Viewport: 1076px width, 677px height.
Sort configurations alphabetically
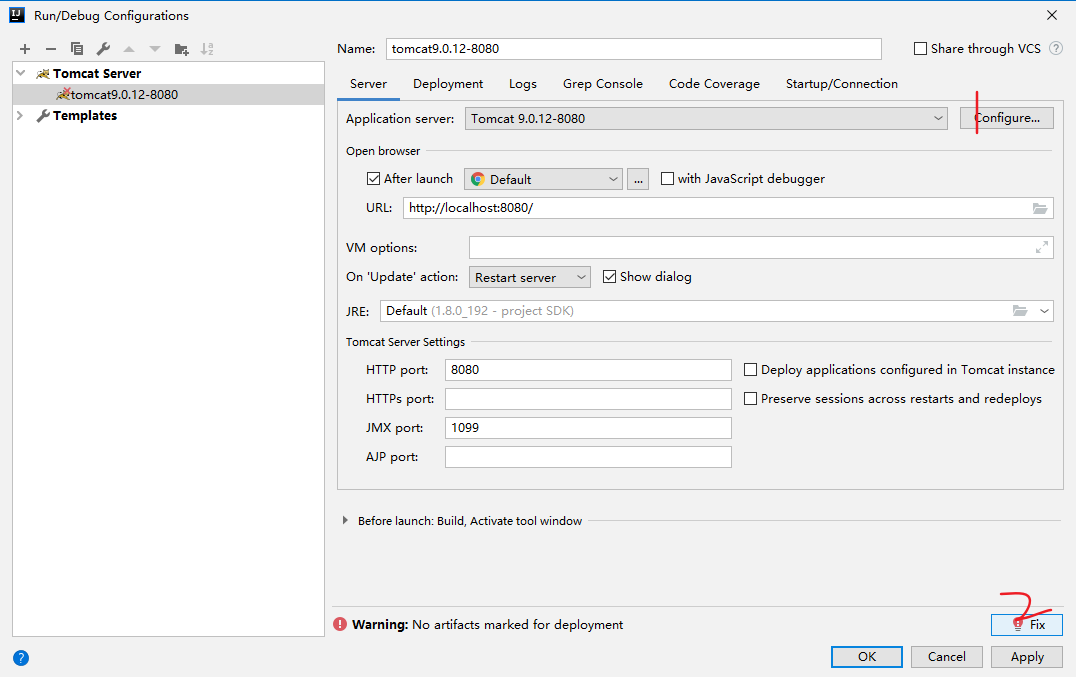(207, 49)
